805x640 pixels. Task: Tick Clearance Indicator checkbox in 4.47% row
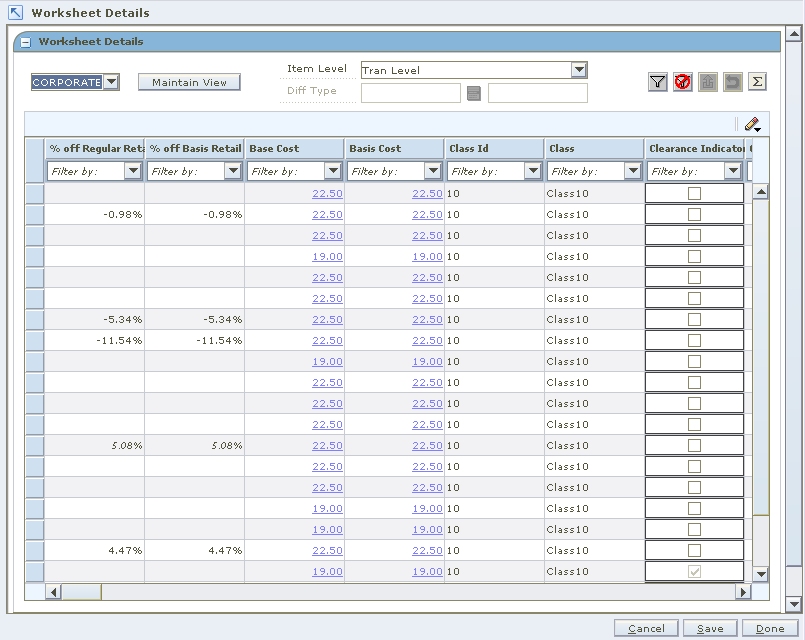click(694, 551)
